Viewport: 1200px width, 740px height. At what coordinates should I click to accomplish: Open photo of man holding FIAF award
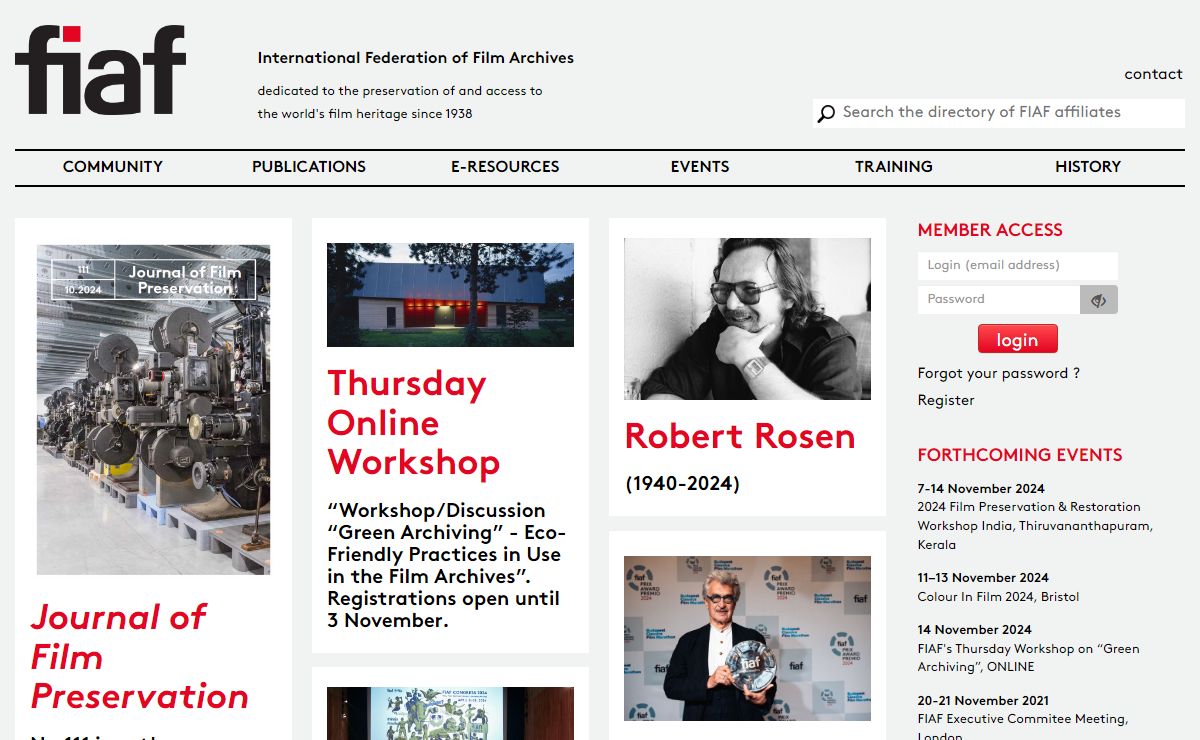(747, 638)
